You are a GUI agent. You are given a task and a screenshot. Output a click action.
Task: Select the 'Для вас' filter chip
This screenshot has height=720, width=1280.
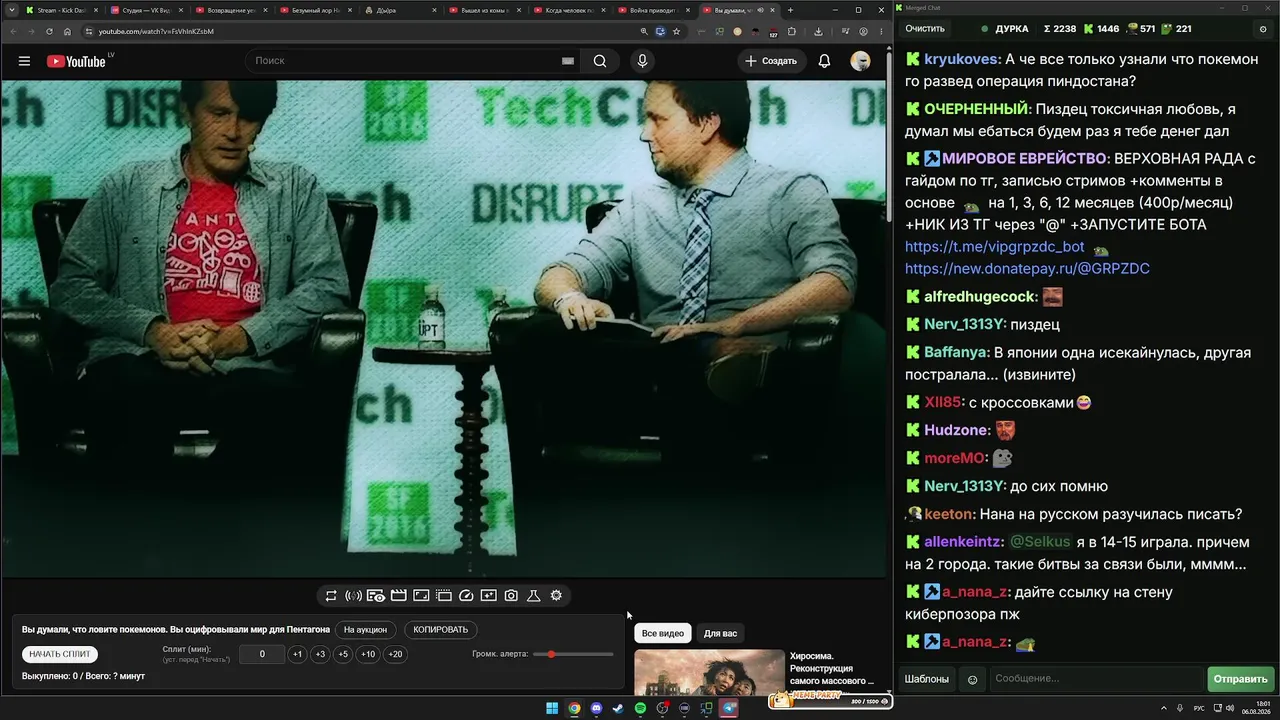(720, 633)
